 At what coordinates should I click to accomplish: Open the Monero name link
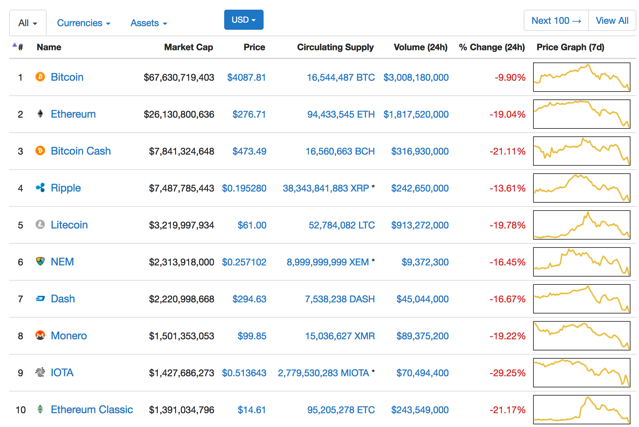pos(69,336)
